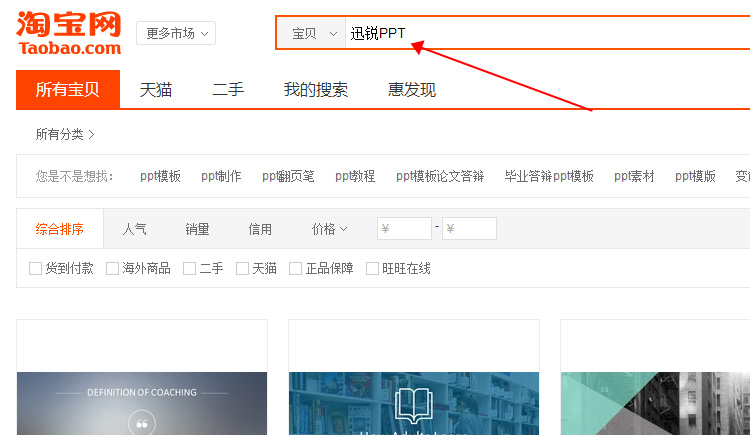Click the ppt素材 suggestion link
Screen dimensions: 750x435
tap(634, 176)
